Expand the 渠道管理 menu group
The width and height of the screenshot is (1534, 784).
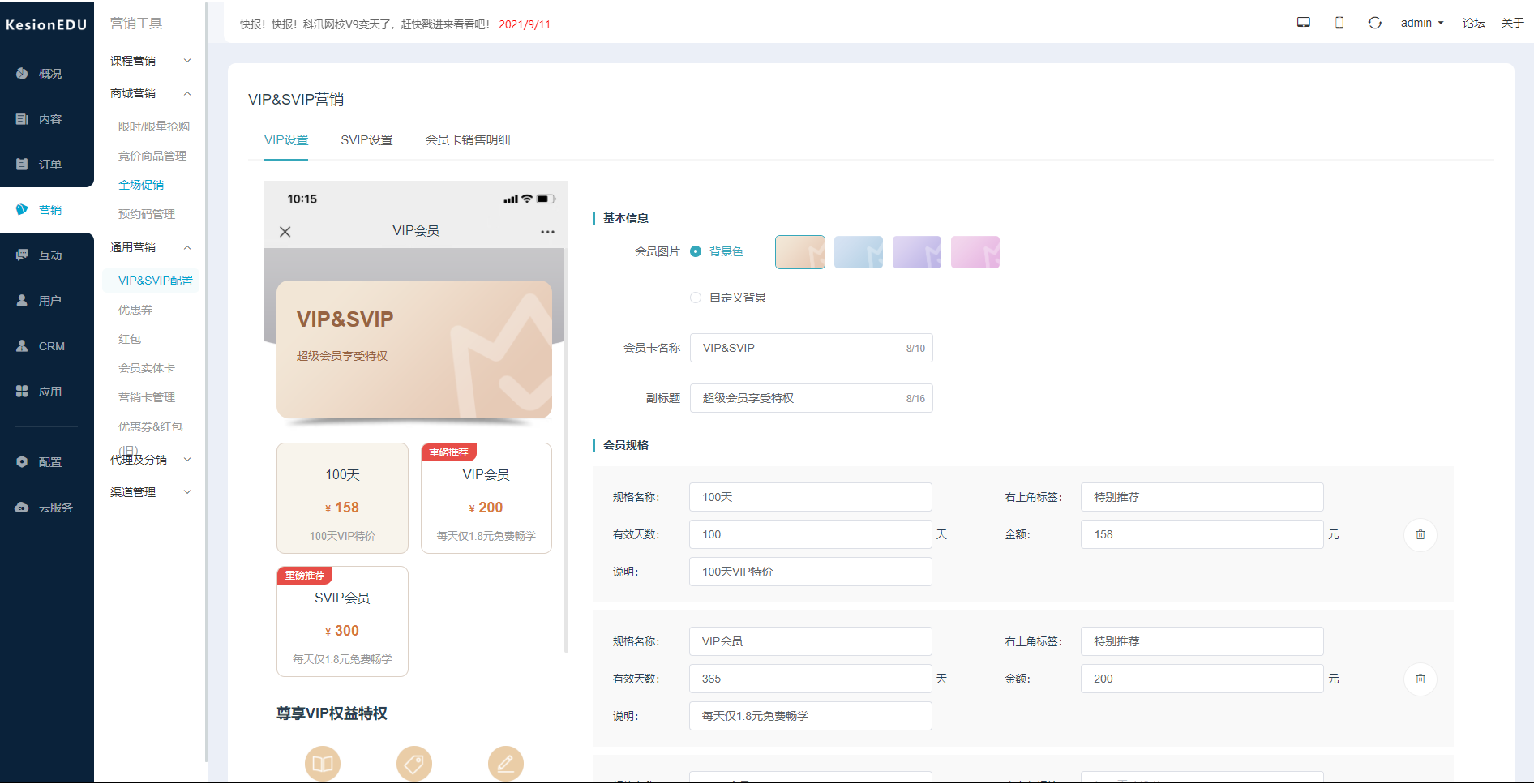151,492
